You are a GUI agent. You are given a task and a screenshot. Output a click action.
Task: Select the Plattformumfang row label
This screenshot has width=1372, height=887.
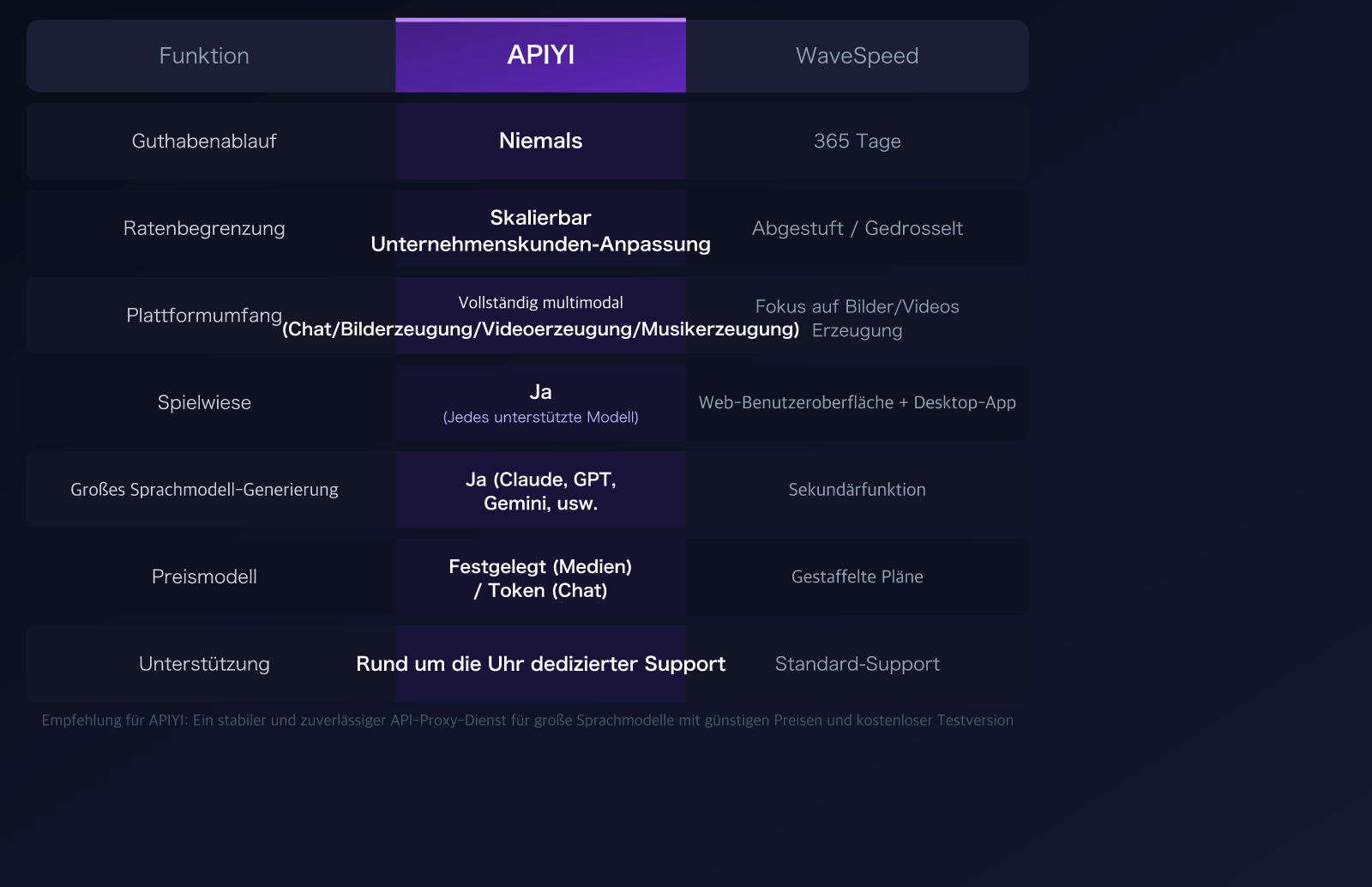pyautogui.click(x=204, y=315)
